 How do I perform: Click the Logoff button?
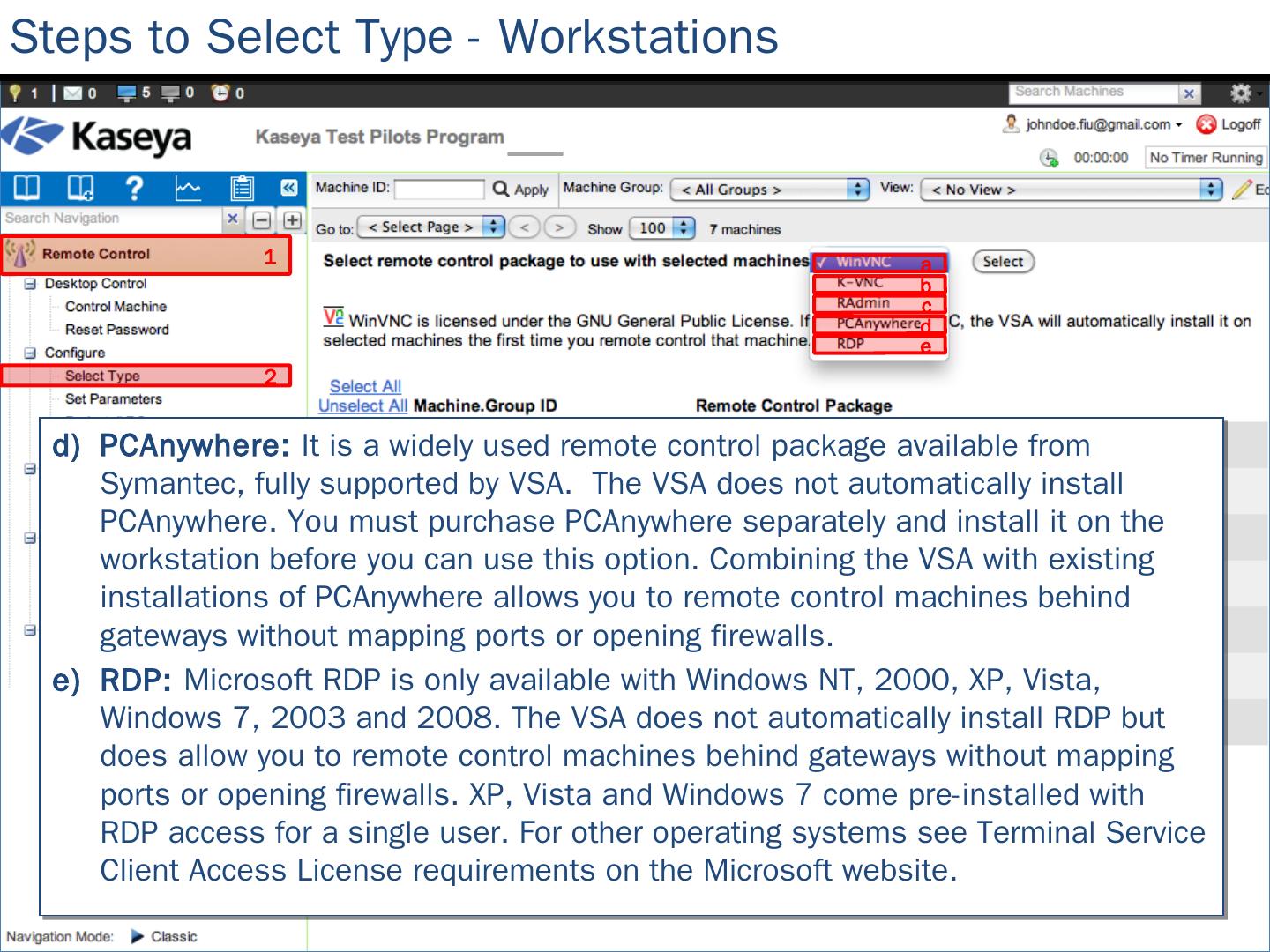tap(1229, 124)
